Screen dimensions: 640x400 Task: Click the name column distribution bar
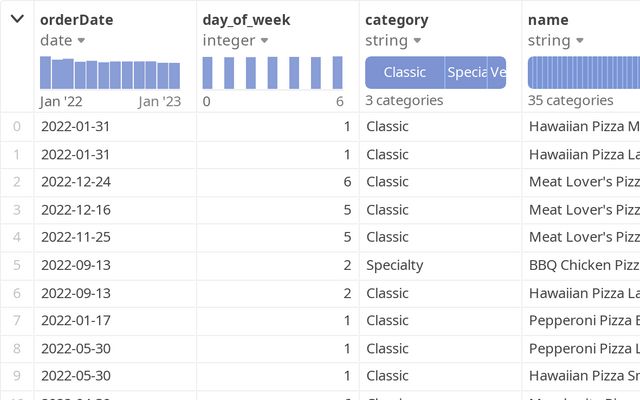584,72
